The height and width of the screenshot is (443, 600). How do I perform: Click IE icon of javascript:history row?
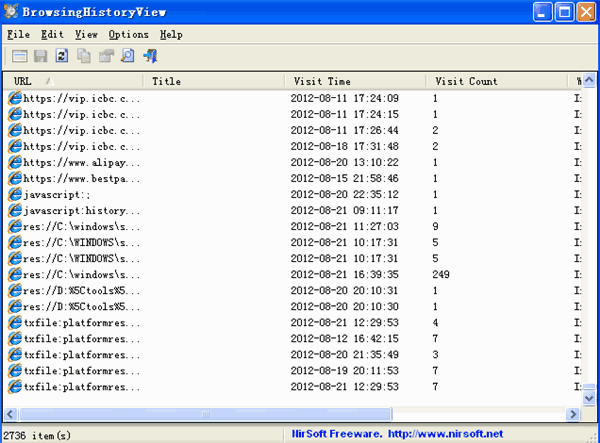(15, 211)
